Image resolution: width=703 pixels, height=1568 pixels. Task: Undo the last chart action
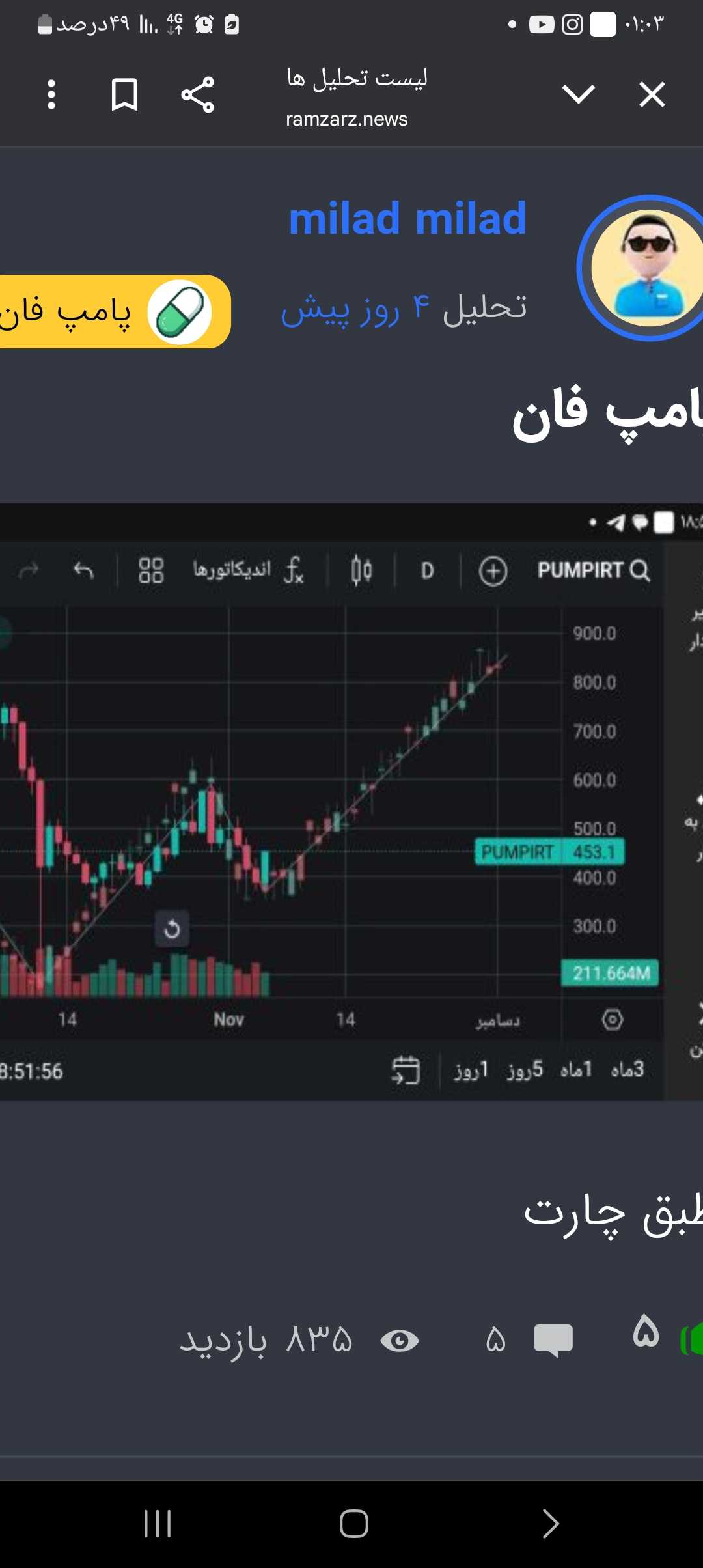coord(84,571)
